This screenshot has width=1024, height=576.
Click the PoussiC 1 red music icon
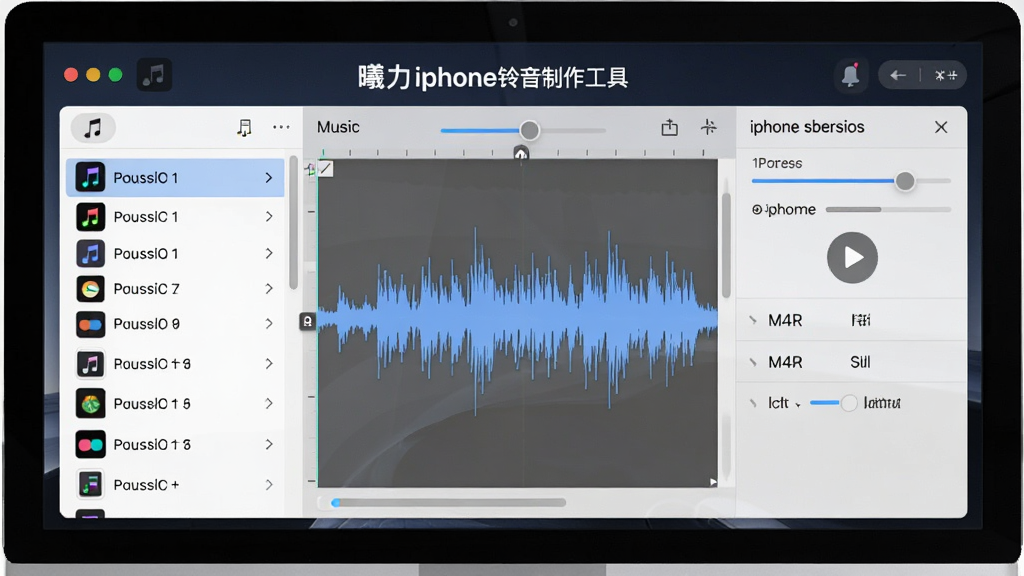[90, 217]
